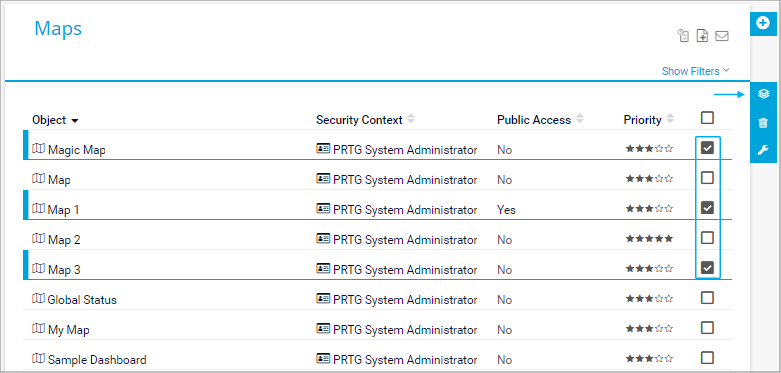Check the Map 2 row checkbox

[x=707, y=238]
